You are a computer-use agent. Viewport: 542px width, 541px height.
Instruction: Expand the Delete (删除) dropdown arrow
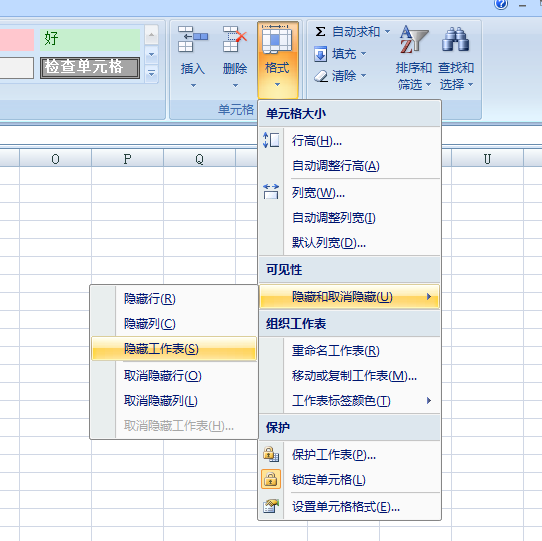[x=235, y=85]
